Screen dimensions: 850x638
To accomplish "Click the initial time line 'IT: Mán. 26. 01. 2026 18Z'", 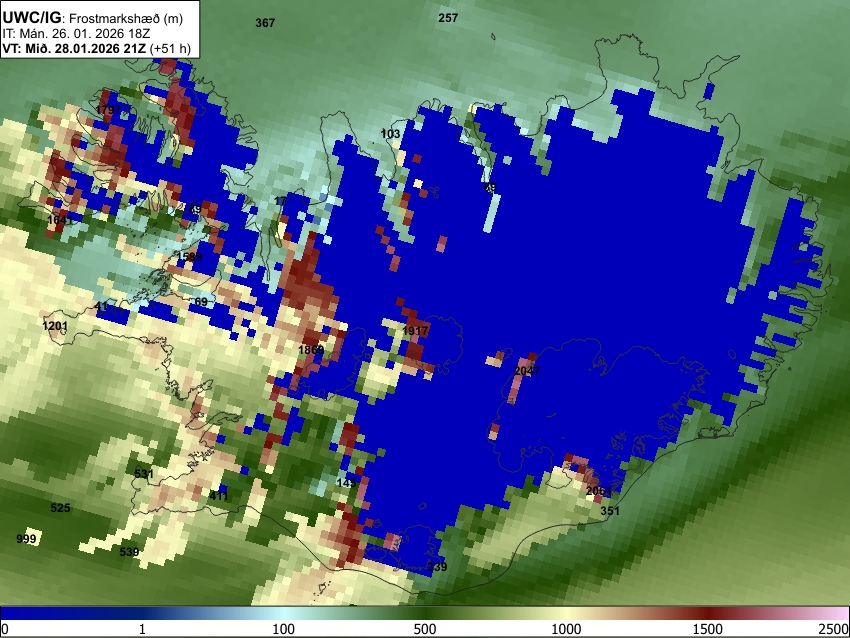I will pos(76,34).
